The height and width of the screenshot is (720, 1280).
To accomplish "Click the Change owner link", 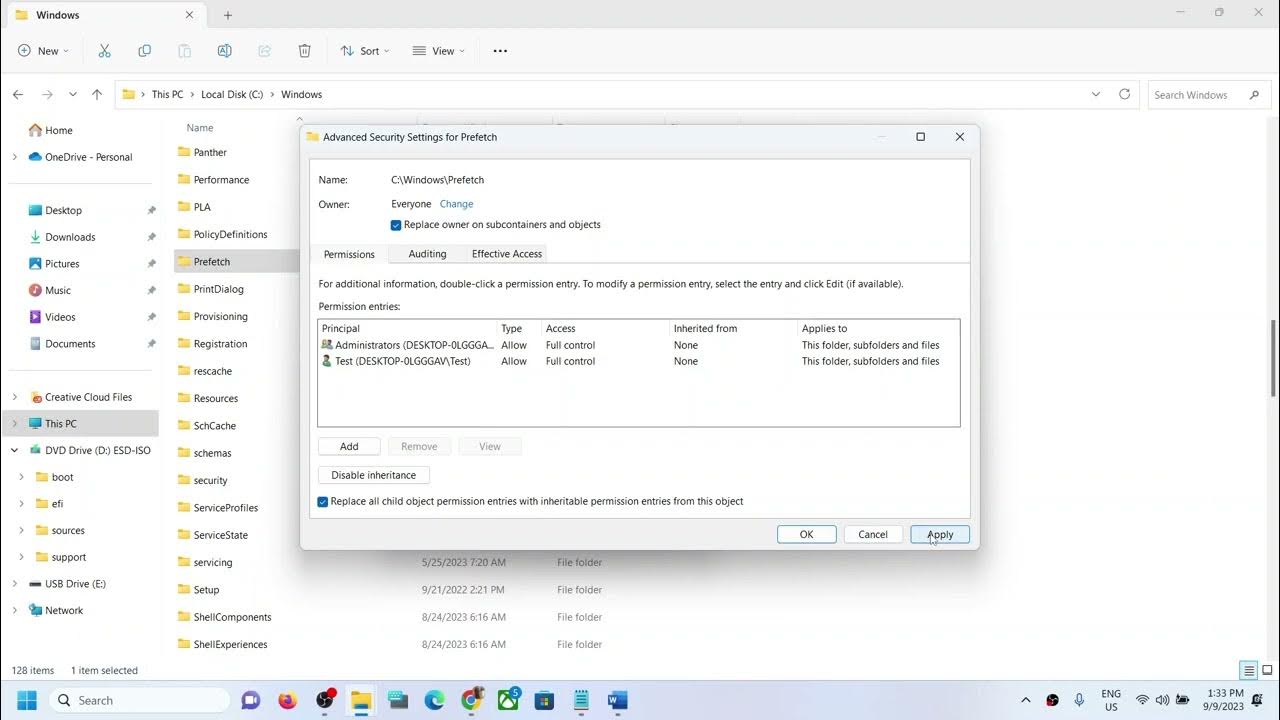I will 457,204.
